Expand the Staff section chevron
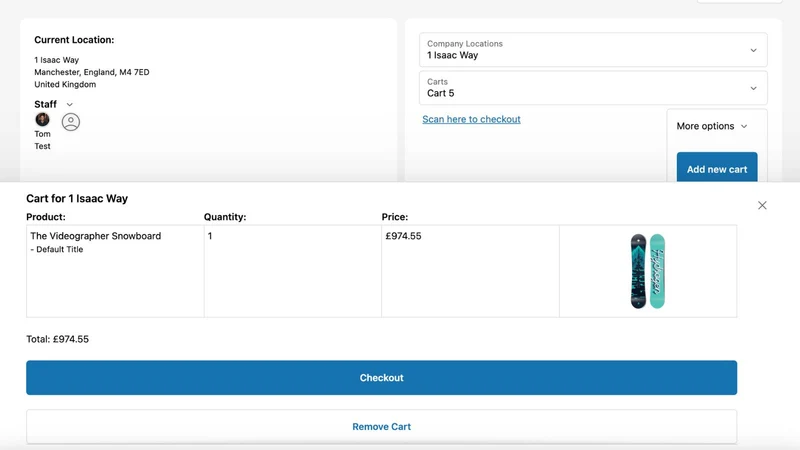Image resolution: width=800 pixels, height=450 pixels. [x=69, y=105]
